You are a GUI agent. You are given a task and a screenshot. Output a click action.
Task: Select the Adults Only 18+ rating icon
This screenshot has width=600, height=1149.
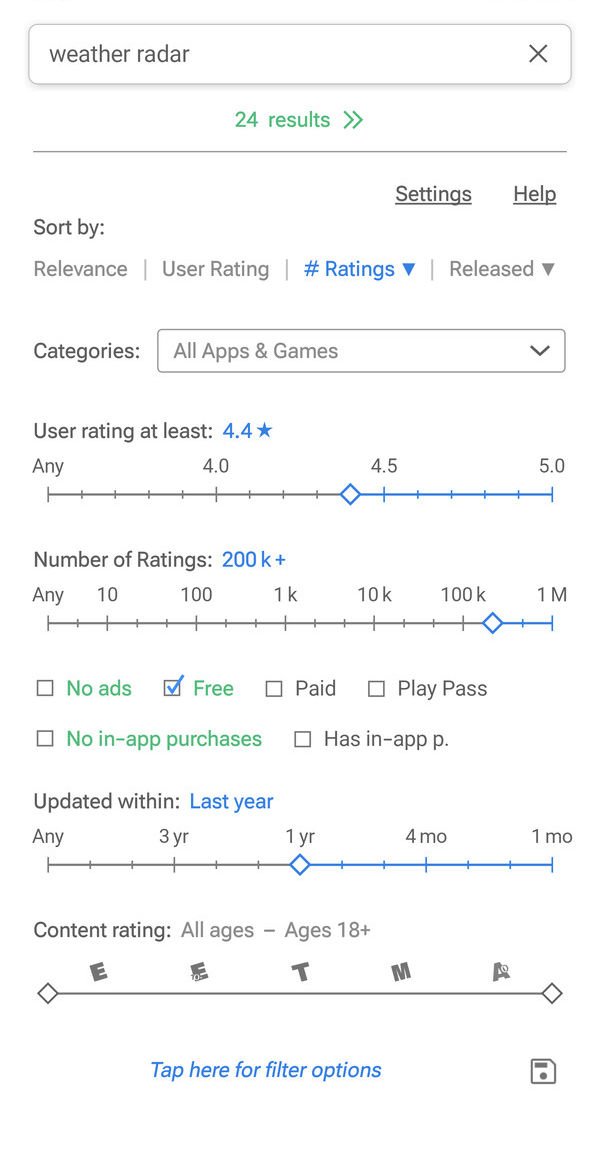(x=501, y=970)
